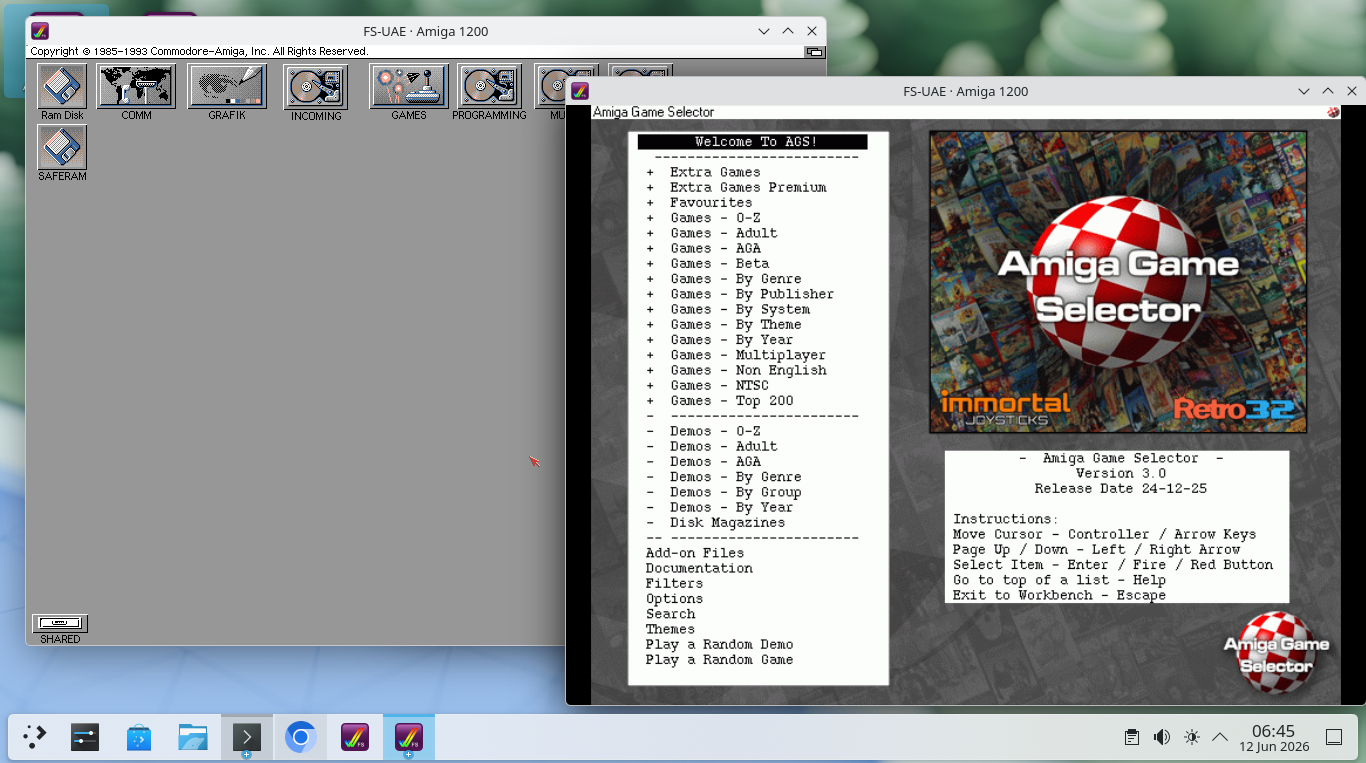Screen dimensions: 1366x763
Task: Open the clipboard tray icon
Action: click(1131, 737)
